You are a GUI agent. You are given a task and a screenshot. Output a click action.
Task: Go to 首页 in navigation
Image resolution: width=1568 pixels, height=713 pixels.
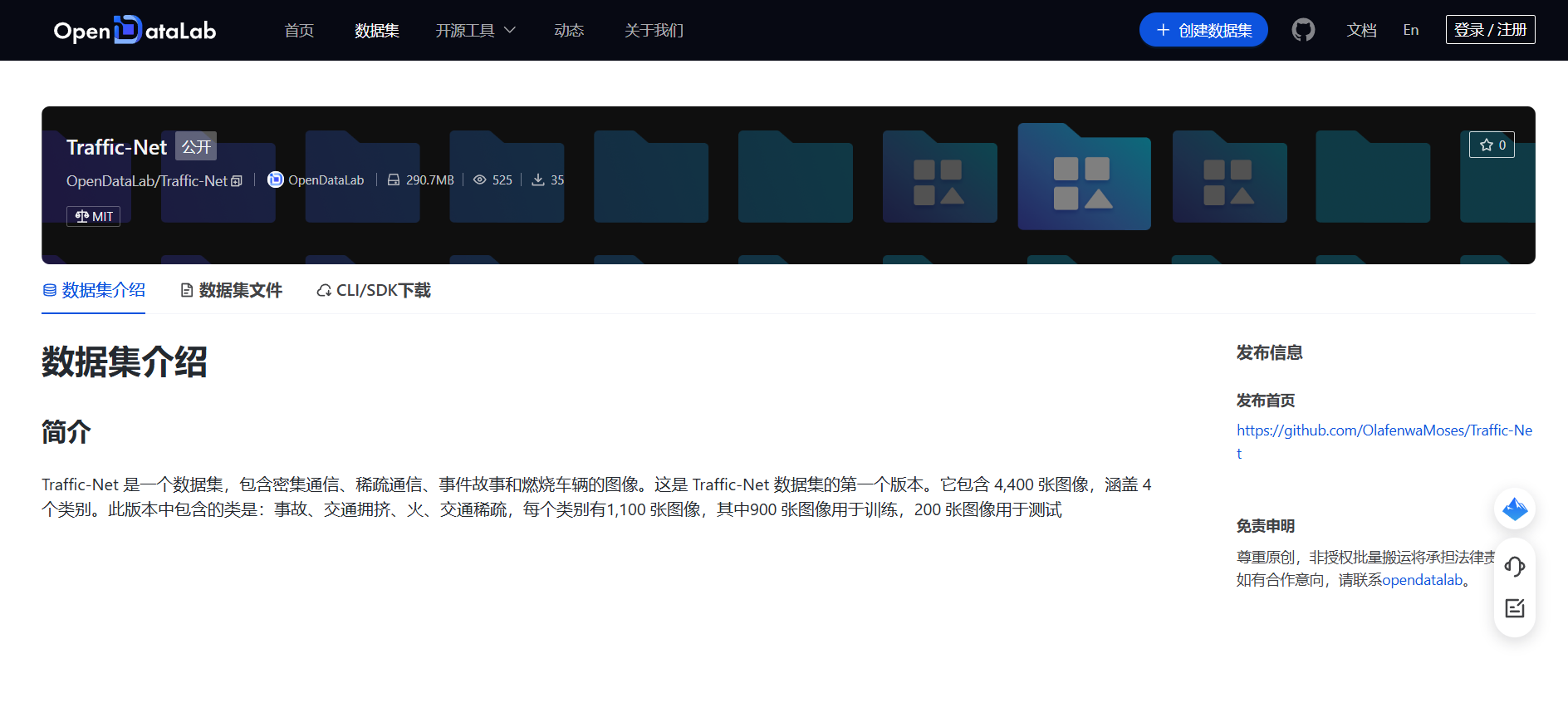pos(299,30)
